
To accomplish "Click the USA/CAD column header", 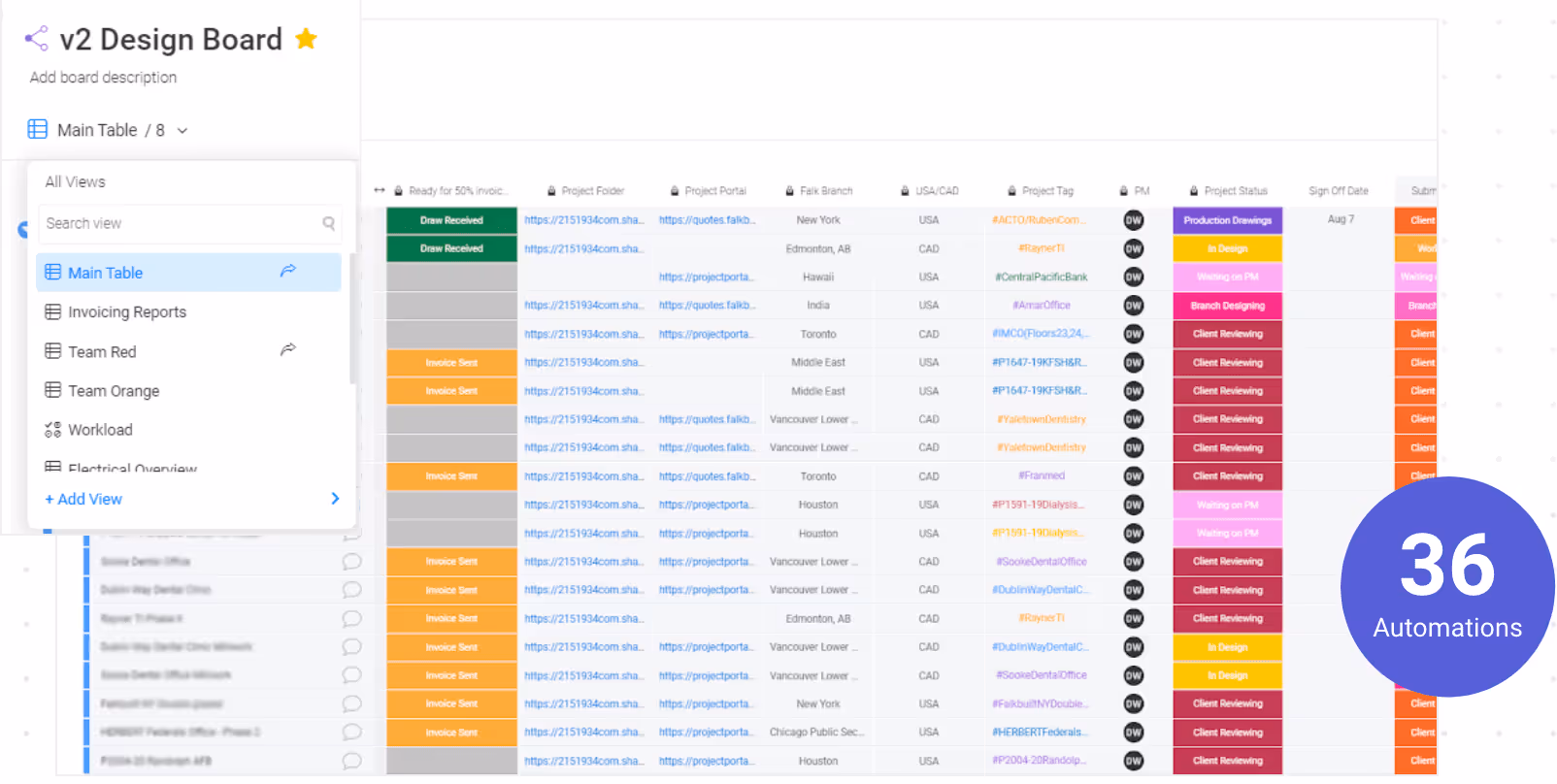I will (937, 191).
